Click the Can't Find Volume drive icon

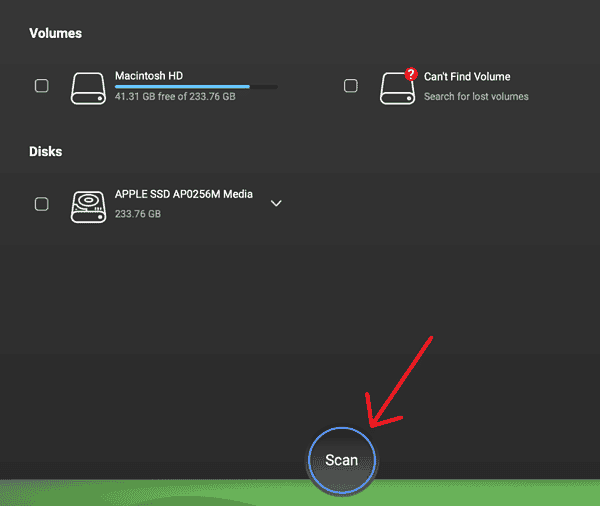[x=397, y=87]
